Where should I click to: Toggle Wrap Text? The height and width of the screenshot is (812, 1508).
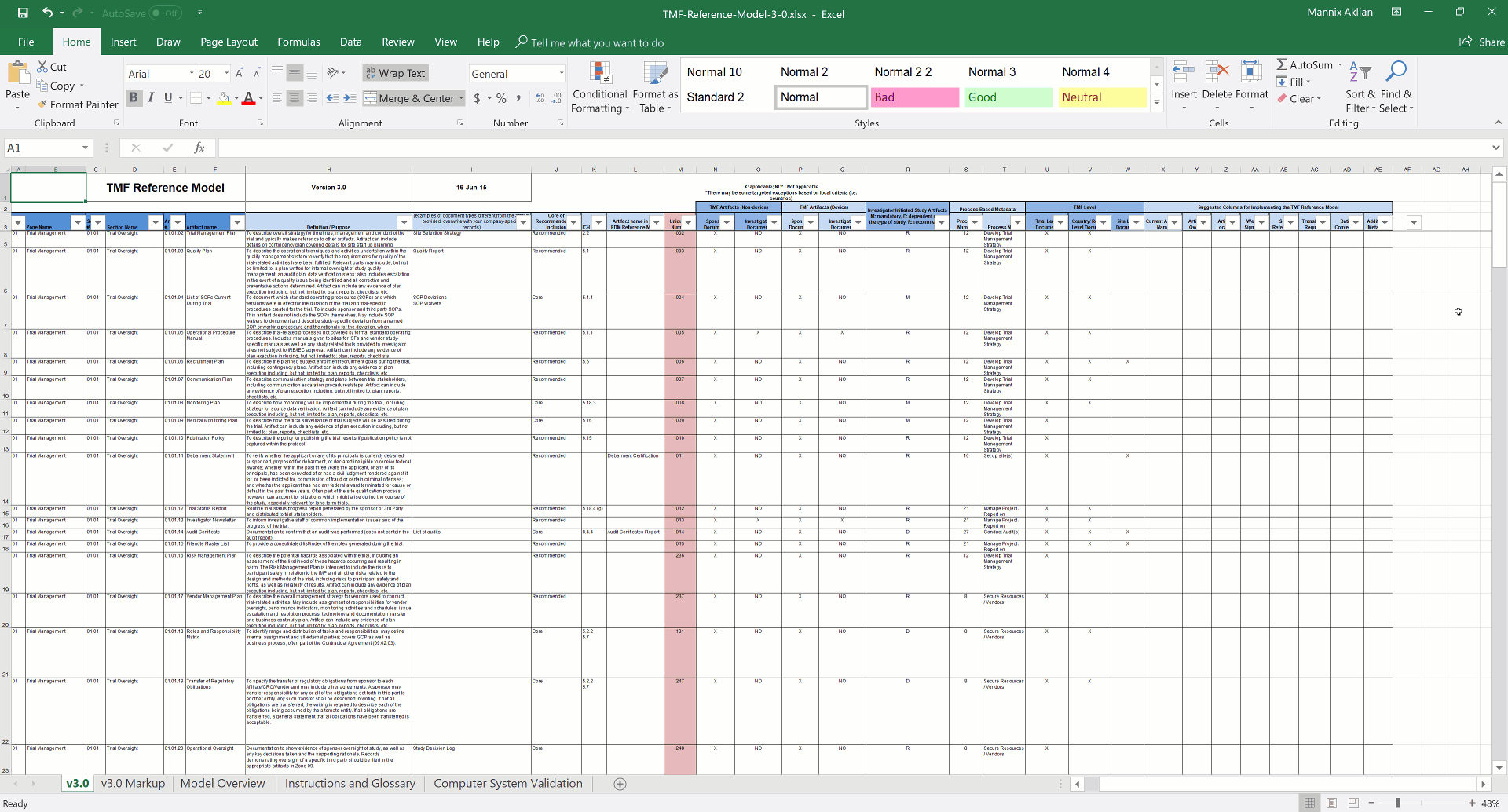click(395, 73)
